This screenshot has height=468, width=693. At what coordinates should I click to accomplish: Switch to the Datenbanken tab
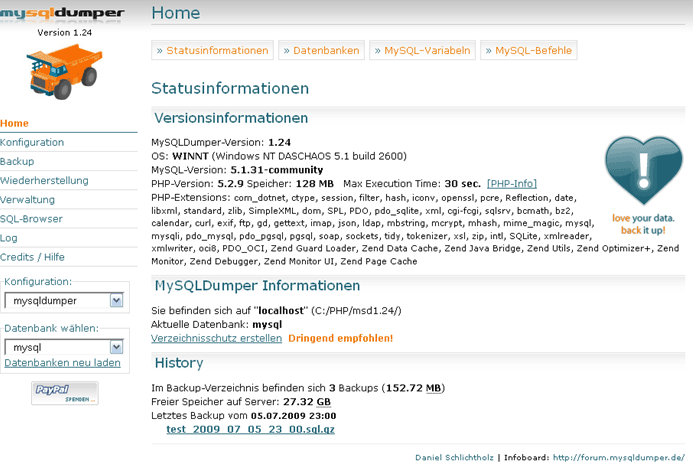coord(321,50)
